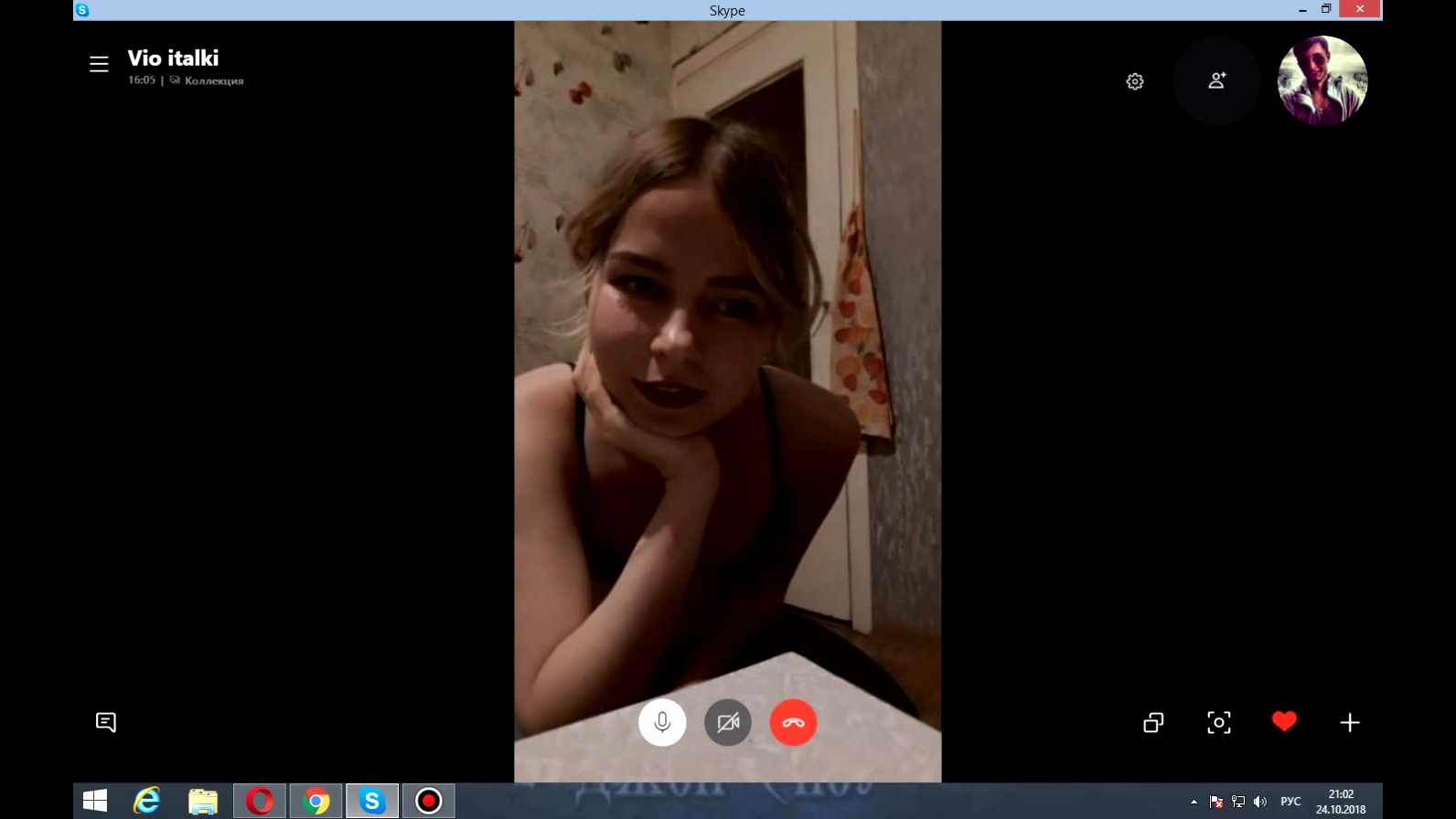Open the hamburger menu in Skype

[x=99, y=64]
